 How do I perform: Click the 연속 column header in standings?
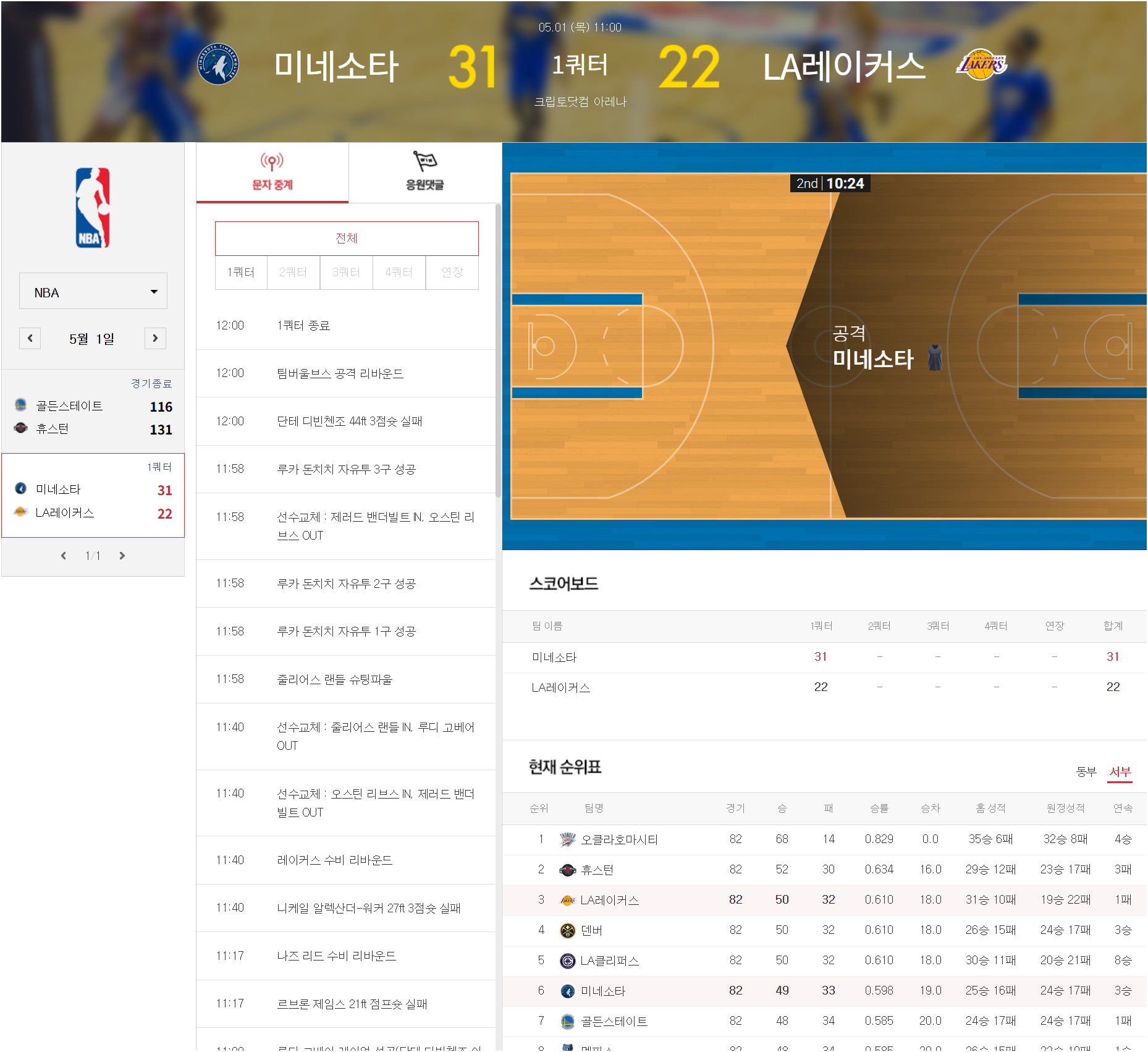point(1123,808)
